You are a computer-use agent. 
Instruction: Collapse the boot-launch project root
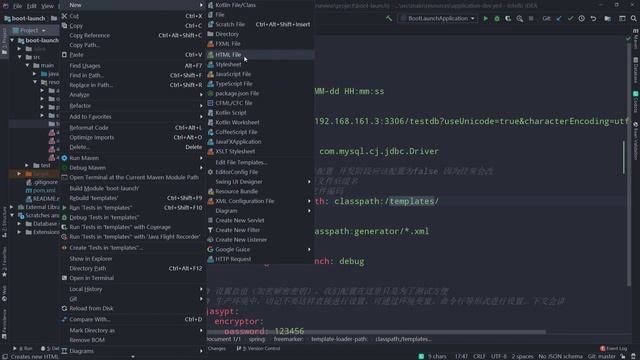(12, 40)
